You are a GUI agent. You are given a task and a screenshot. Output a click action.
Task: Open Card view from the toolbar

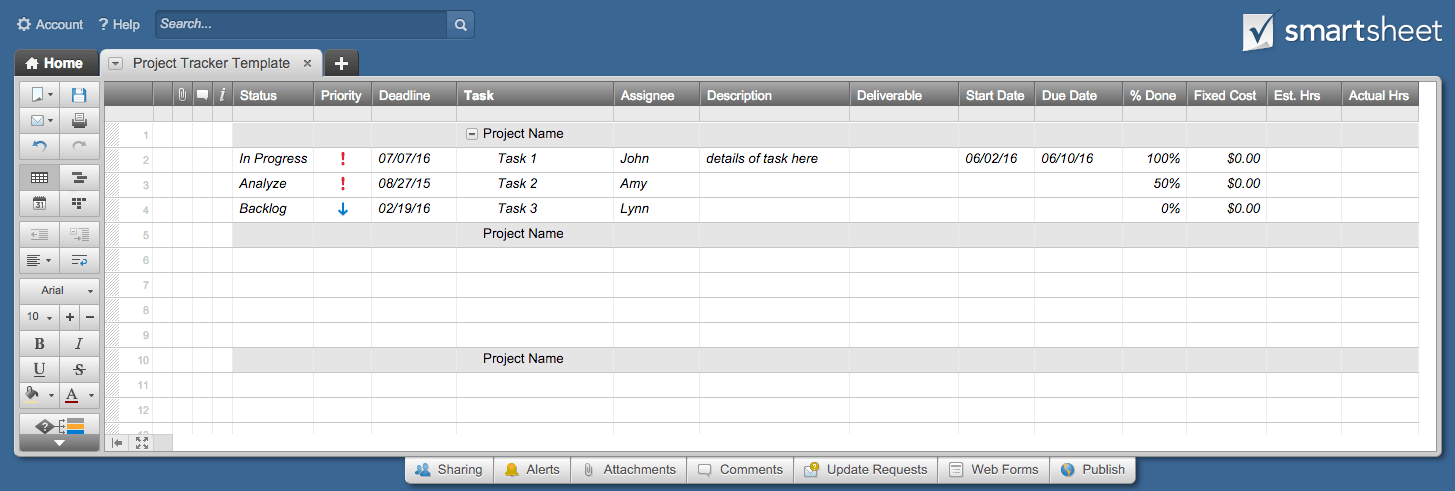click(x=79, y=203)
